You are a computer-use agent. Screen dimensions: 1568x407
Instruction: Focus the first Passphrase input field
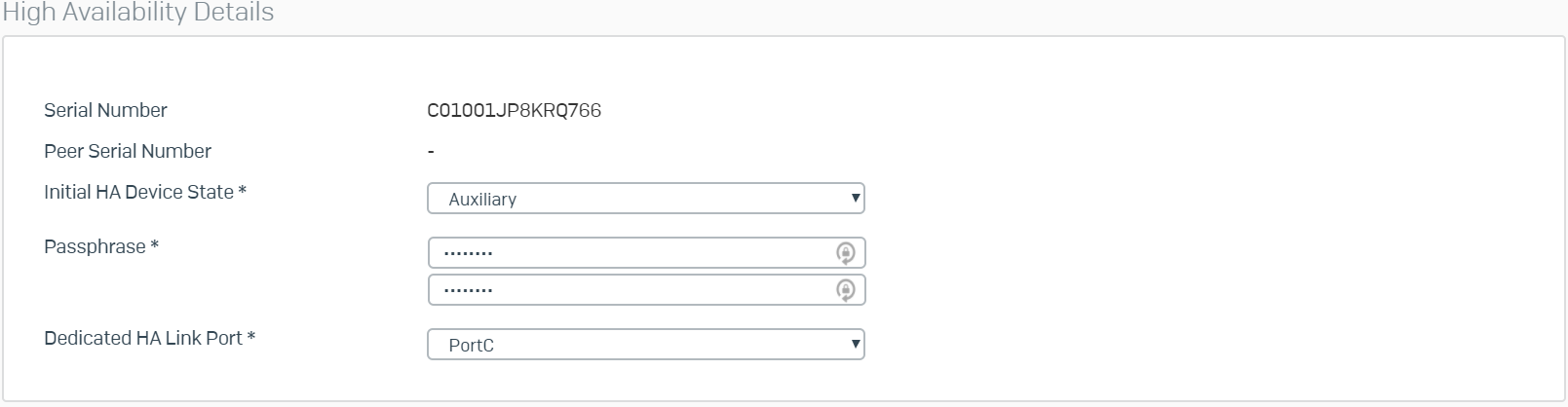pyautogui.click(x=646, y=253)
